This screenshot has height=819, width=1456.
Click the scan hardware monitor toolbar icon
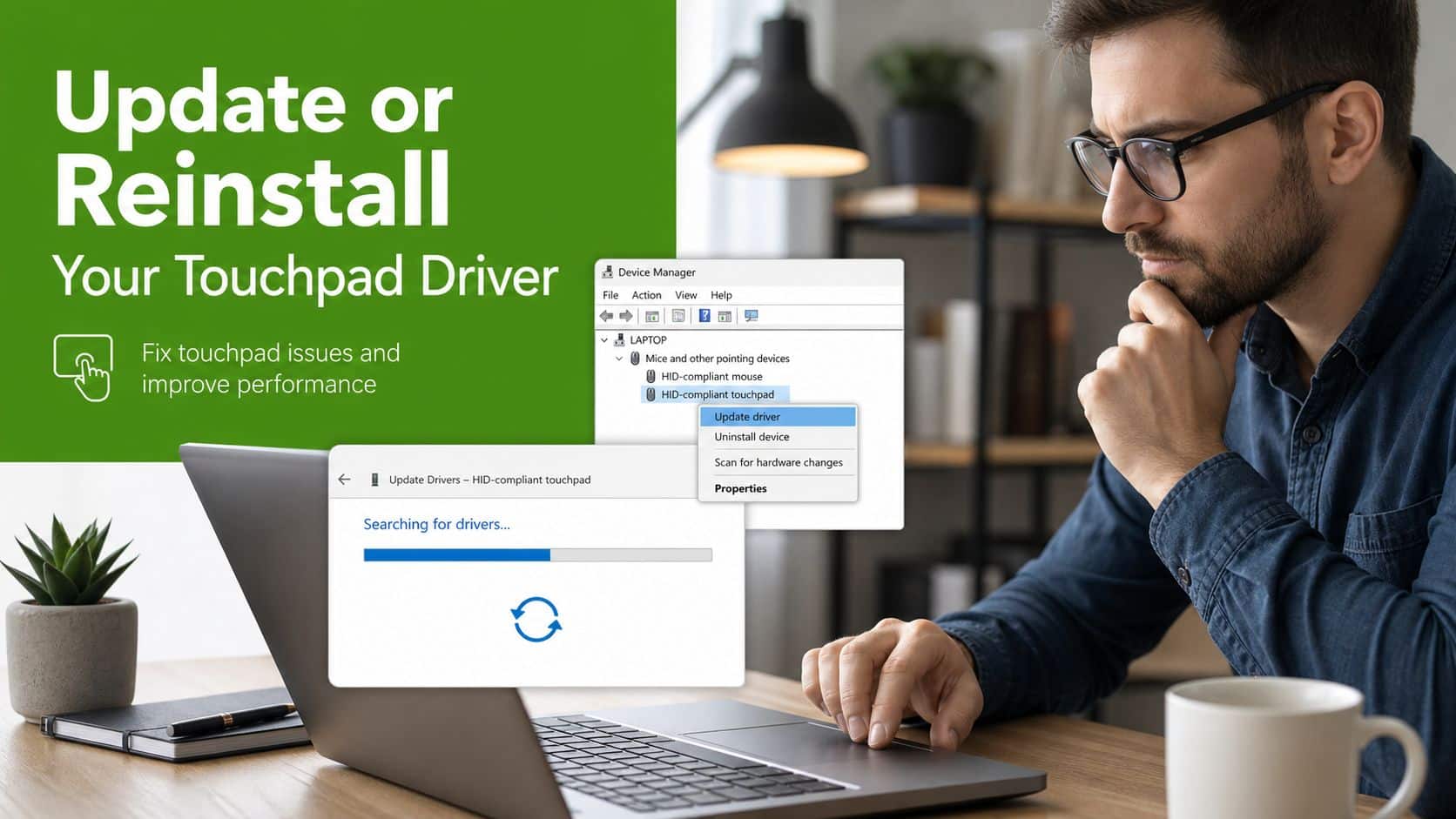(x=752, y=316)
